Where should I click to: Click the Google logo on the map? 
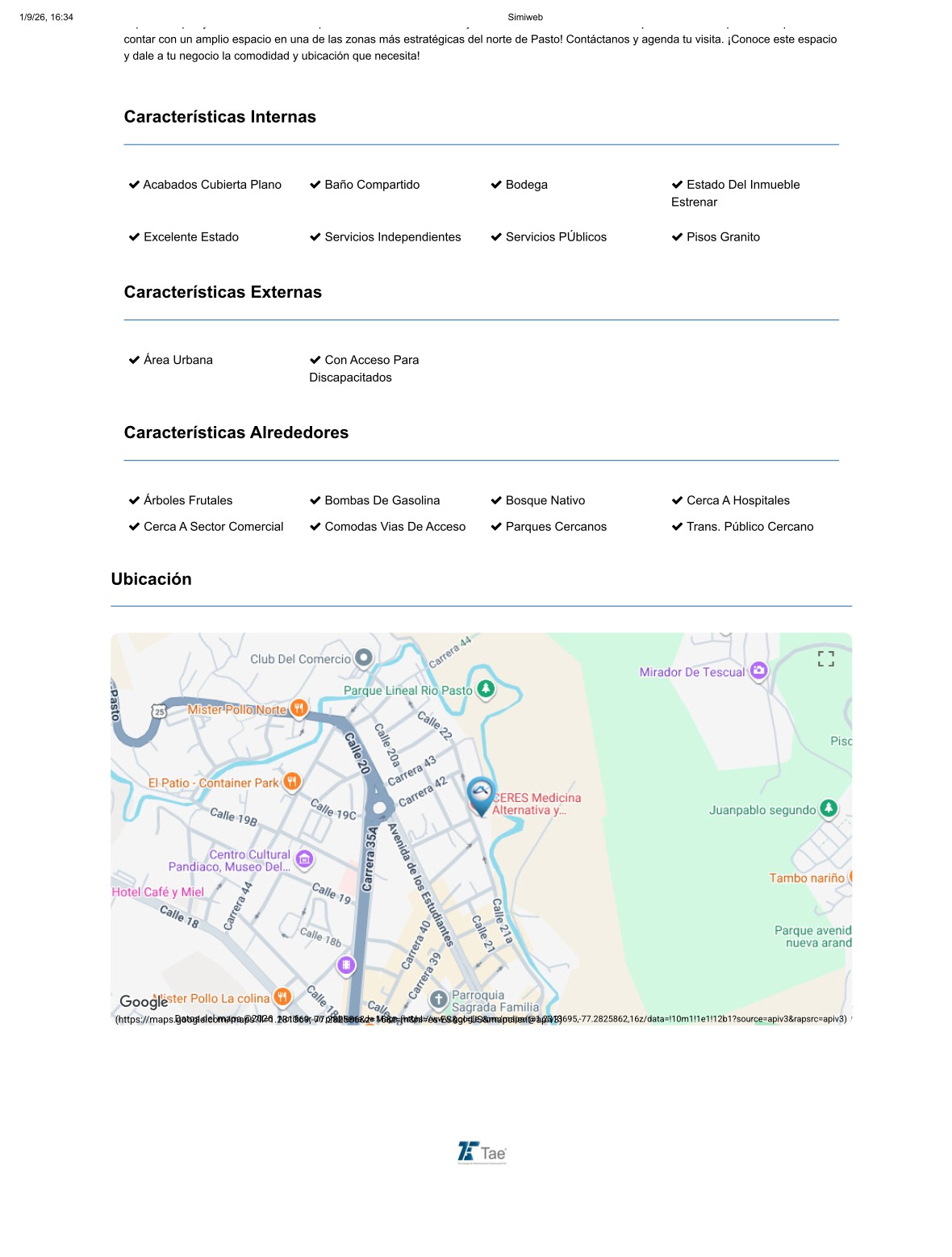(x=143, y=1001)
